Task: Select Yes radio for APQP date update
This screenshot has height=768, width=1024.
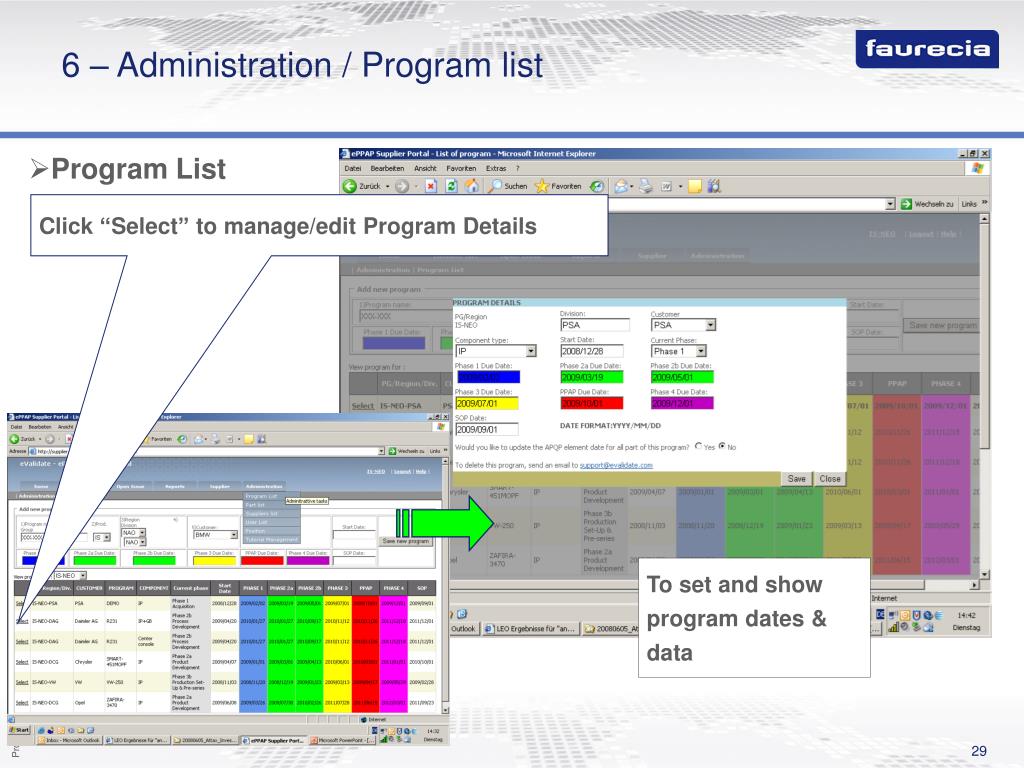Action: 698,446
